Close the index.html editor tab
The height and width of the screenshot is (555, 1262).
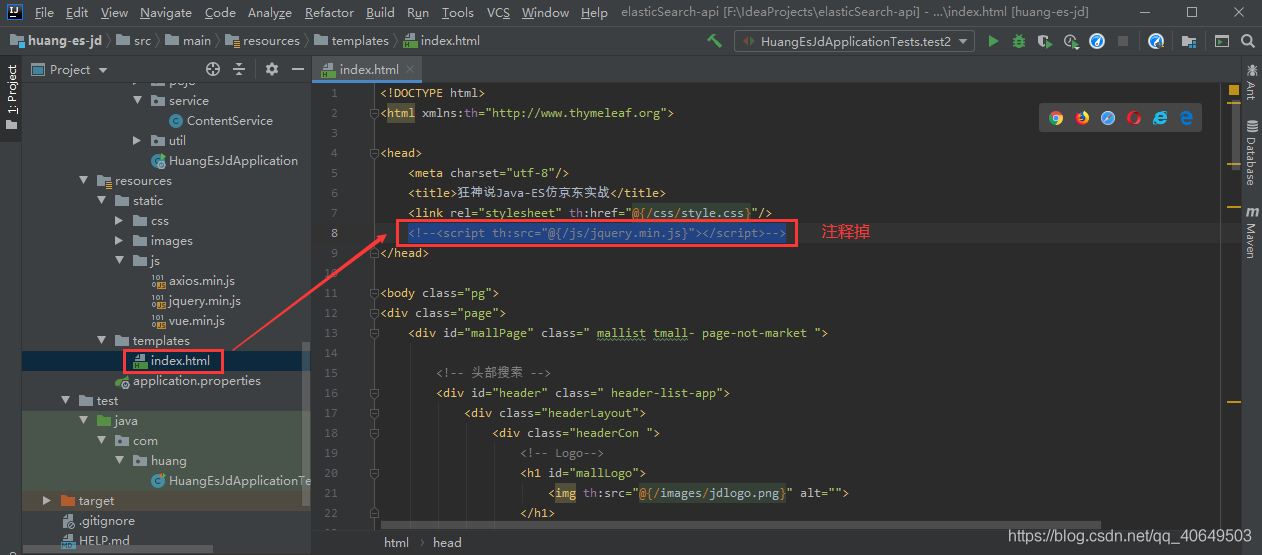click(x=409, y=70)
